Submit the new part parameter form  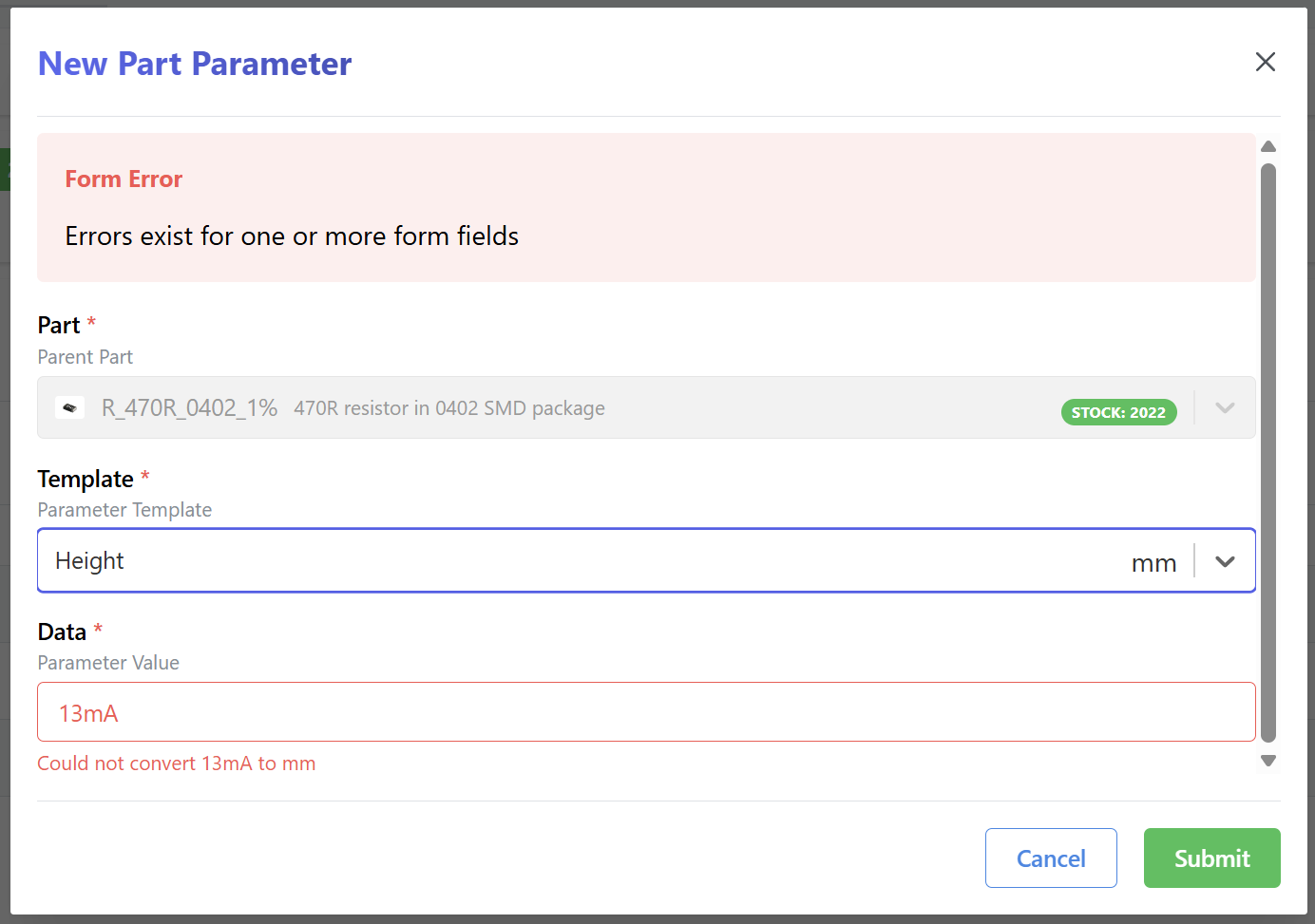coord(1211,858)
